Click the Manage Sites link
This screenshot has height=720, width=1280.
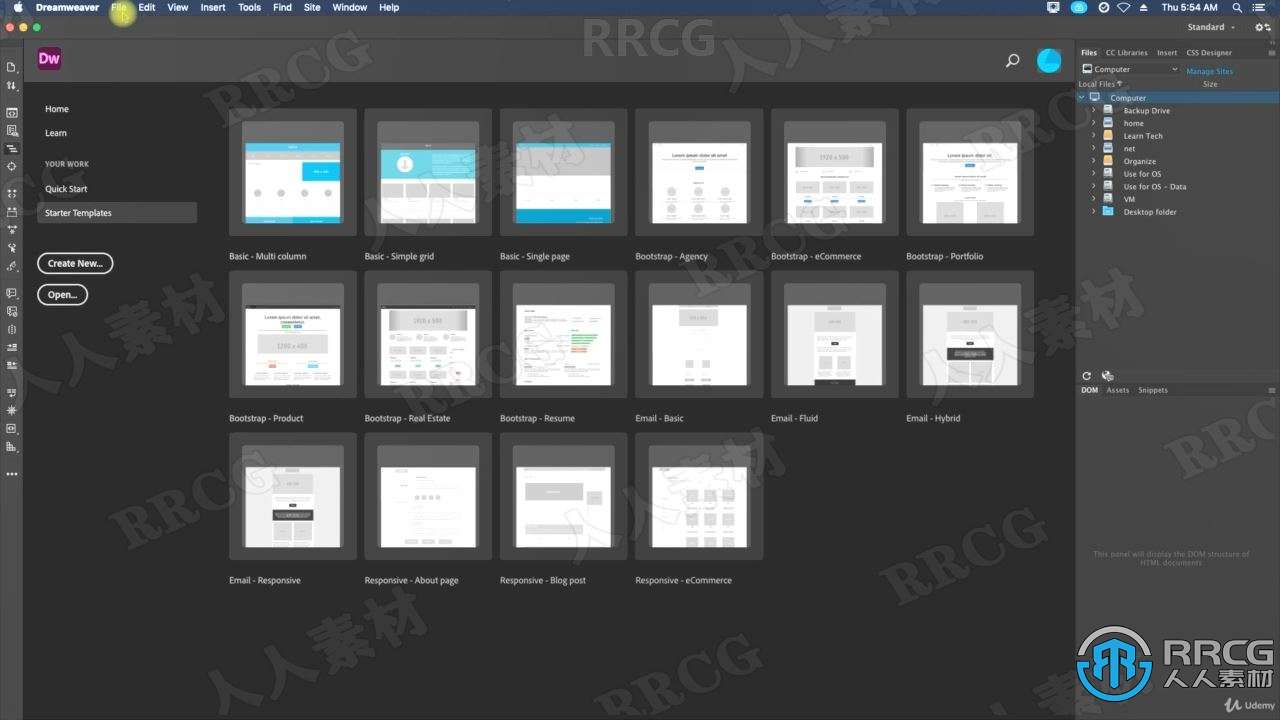tap(1209, 72)
